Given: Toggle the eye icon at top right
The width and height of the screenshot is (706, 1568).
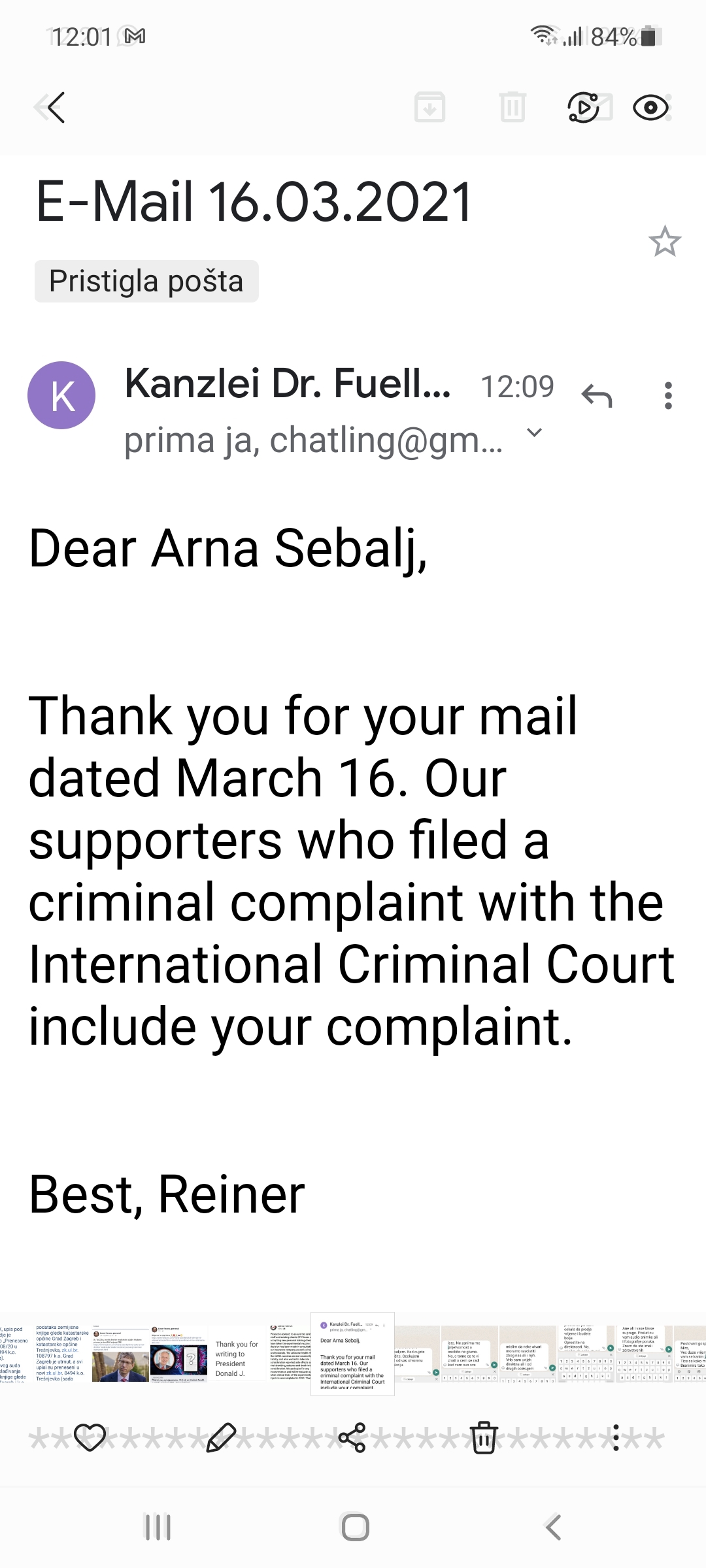Looking at the screenshot, I should [650, 107].
